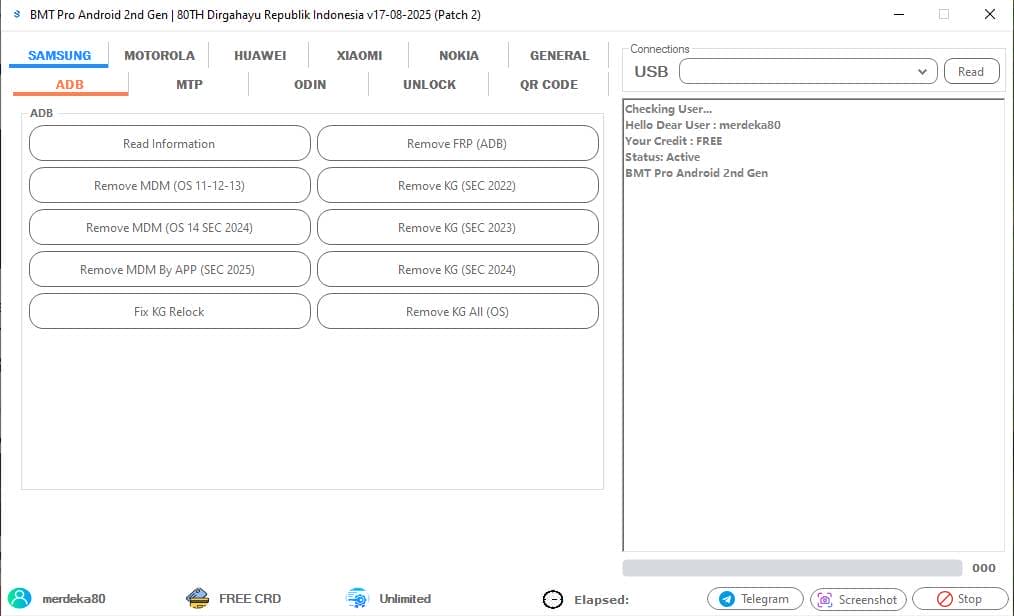Switch to the MOTOROLA tab

tap(159, 55)
